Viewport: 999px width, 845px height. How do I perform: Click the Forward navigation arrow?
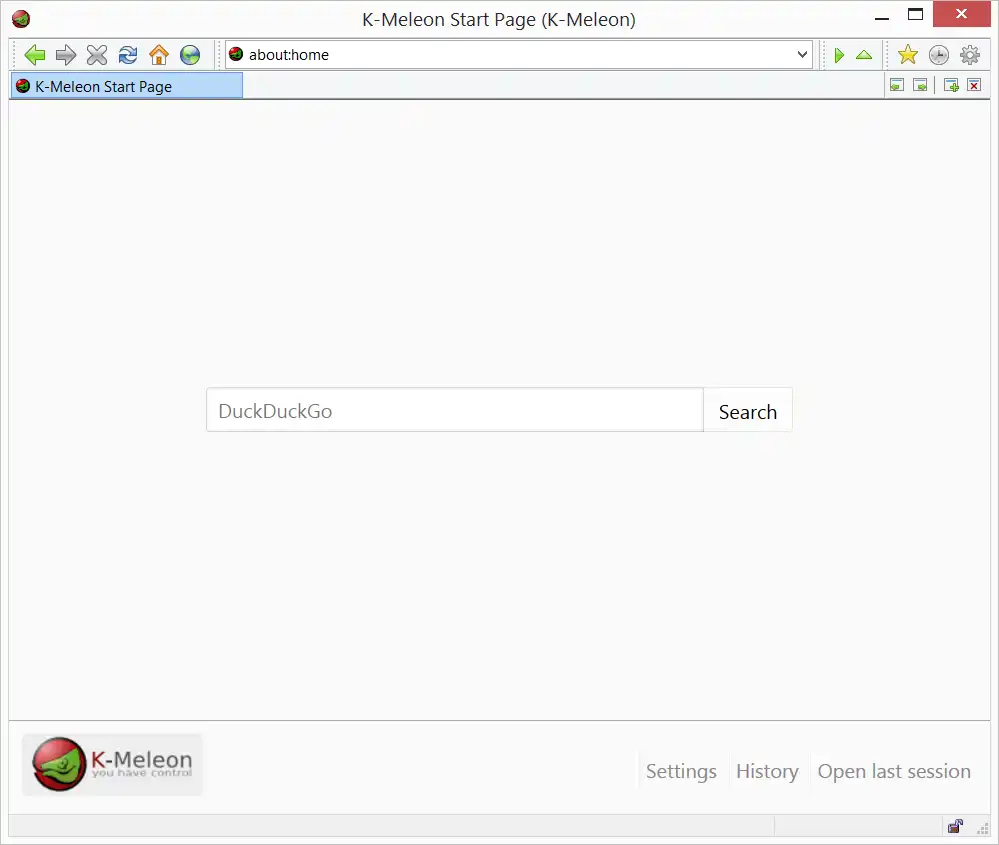[x=66, y=55]
